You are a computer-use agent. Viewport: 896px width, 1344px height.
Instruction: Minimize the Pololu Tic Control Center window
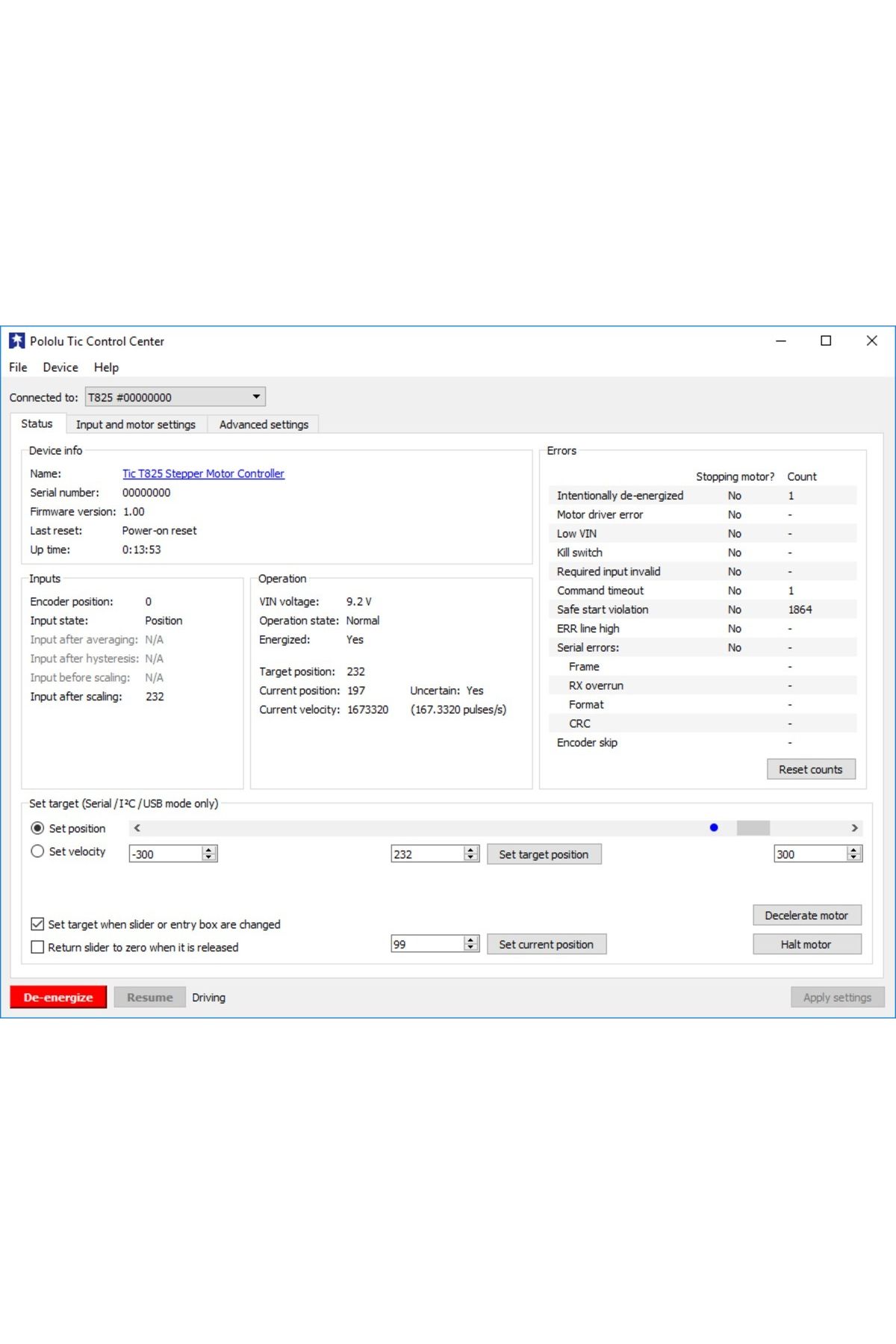pyautogui.click(x=781, y=340)
